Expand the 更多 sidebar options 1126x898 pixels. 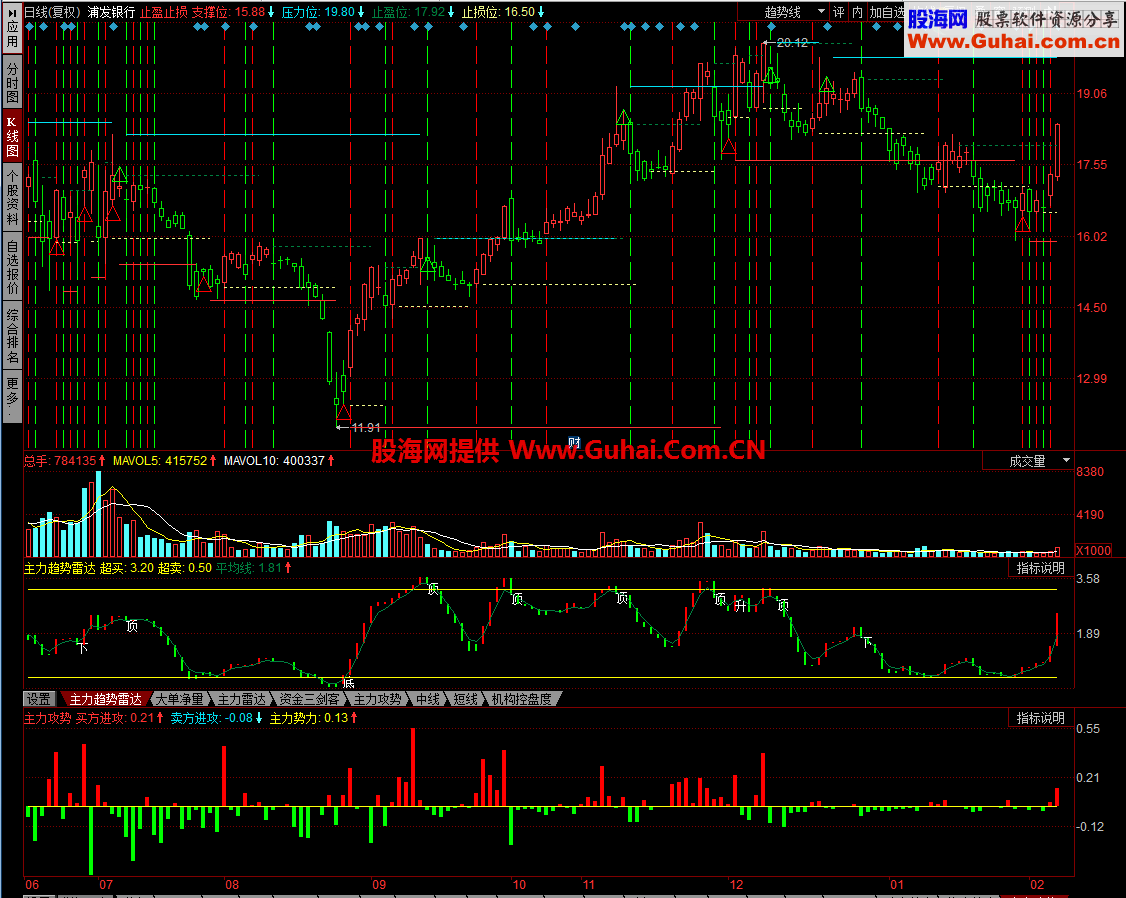tap(12, 397)
